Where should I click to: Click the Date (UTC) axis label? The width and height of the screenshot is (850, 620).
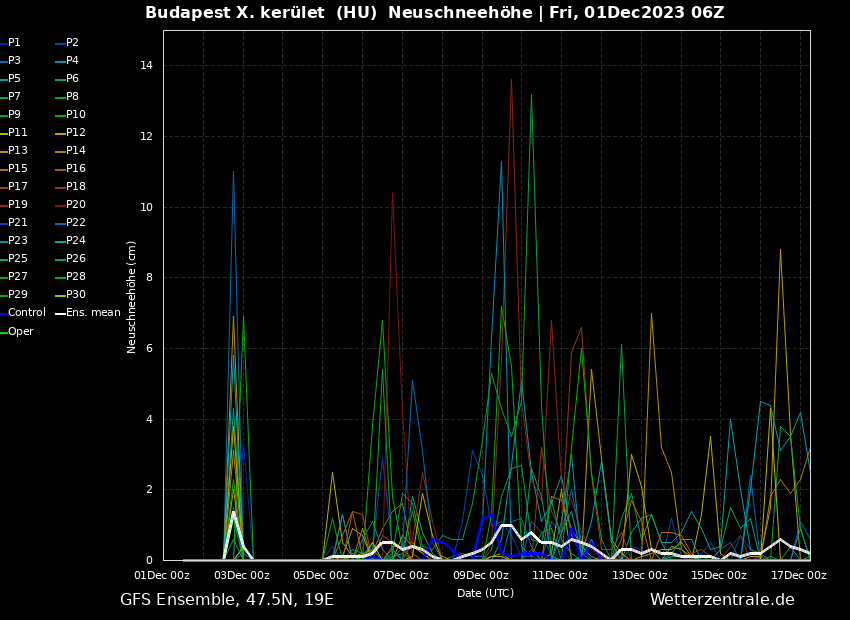[x=485, y=593]
